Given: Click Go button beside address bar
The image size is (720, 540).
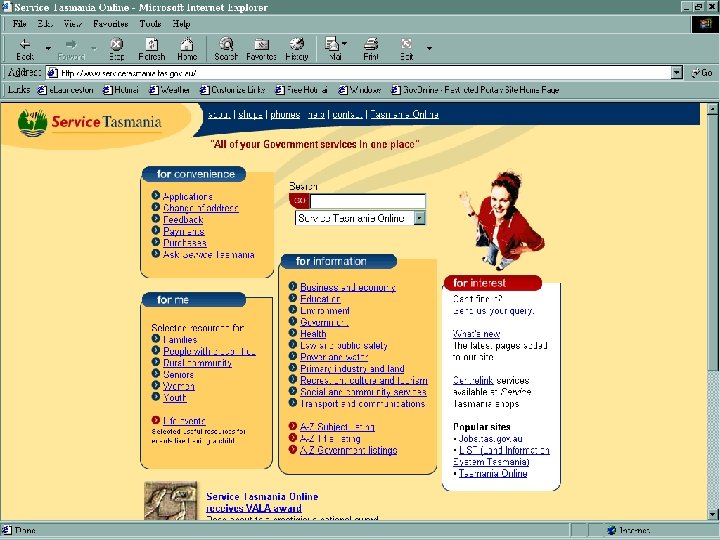Looking at the screenshot, I should [702, 73].
